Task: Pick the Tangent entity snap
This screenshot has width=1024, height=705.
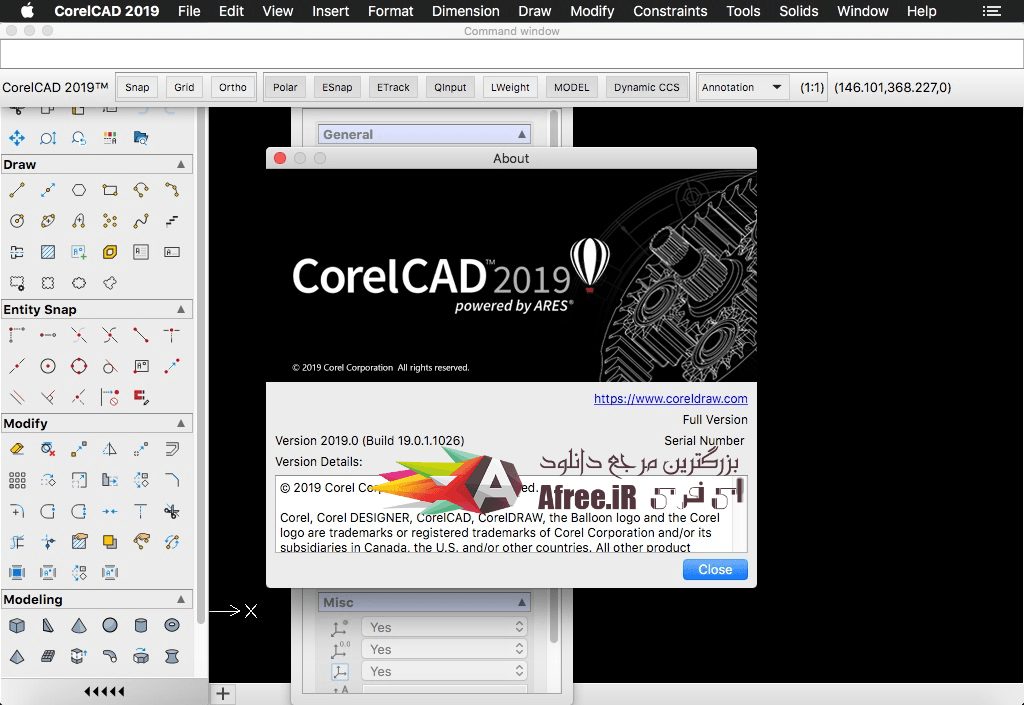Action: [110, 366]
